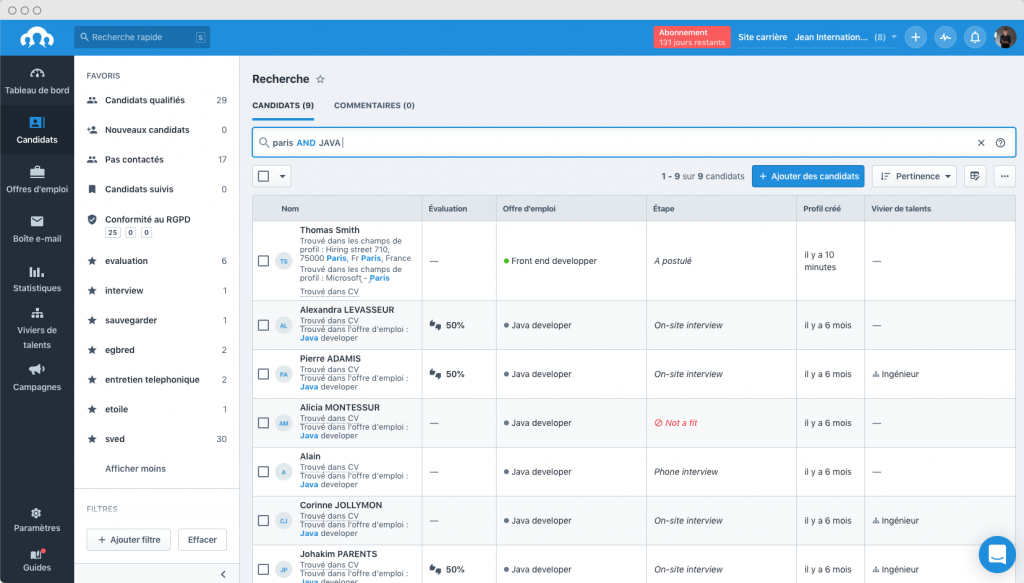Viewport: 1024px width, 583px height.
Task: Open Thomas Smith's TS avatar
Action: tap(283, 261)
